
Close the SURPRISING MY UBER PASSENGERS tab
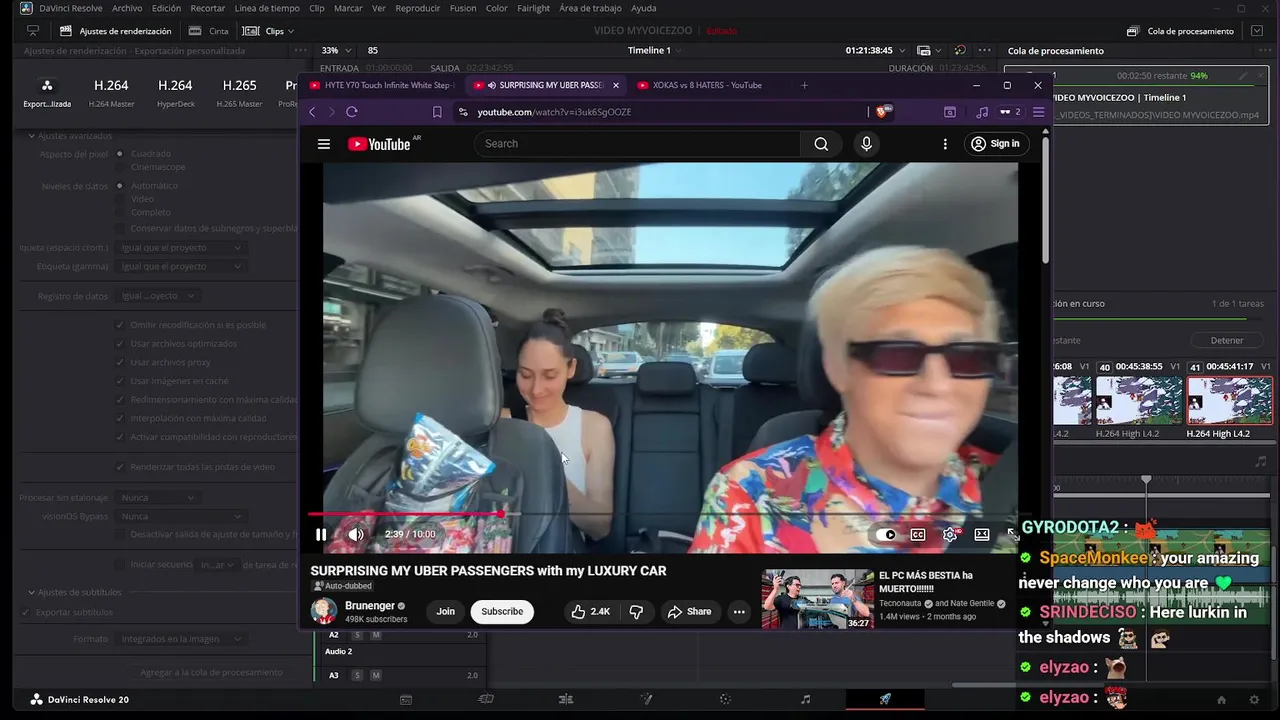click(x=616, y=85)
